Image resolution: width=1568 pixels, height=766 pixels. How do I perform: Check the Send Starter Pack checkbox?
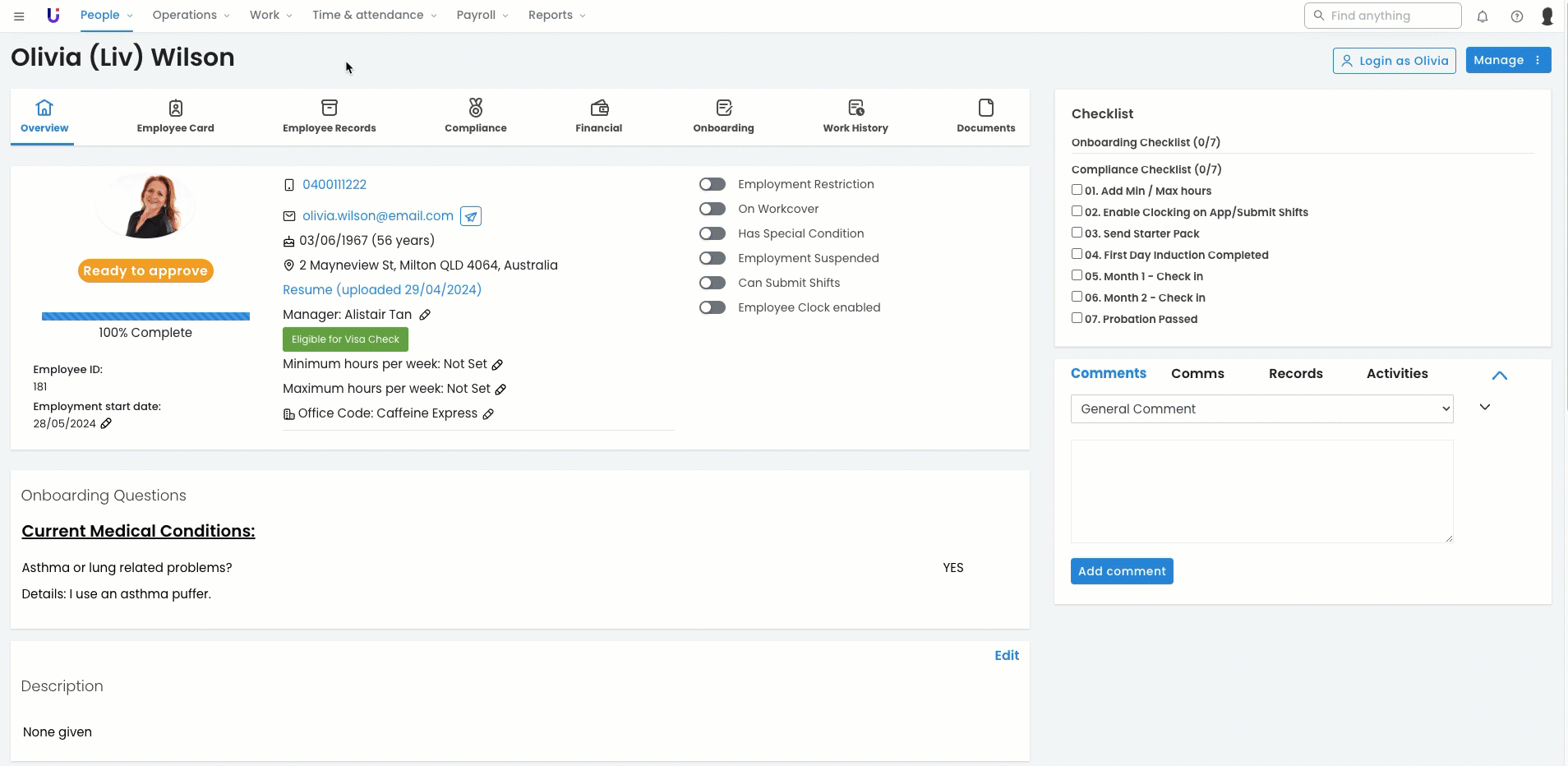tap(1077, 233)
